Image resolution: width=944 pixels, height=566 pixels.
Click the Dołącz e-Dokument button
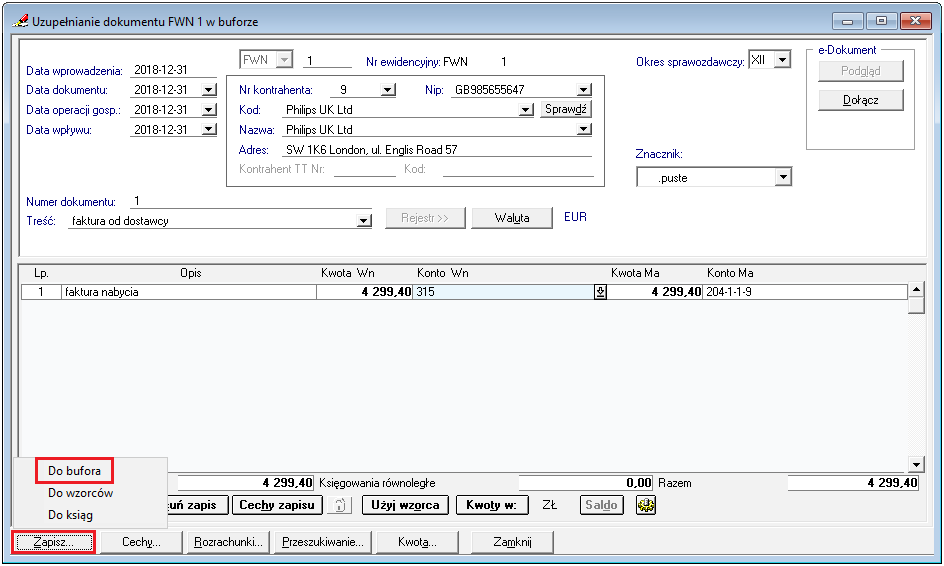point(860,100)
